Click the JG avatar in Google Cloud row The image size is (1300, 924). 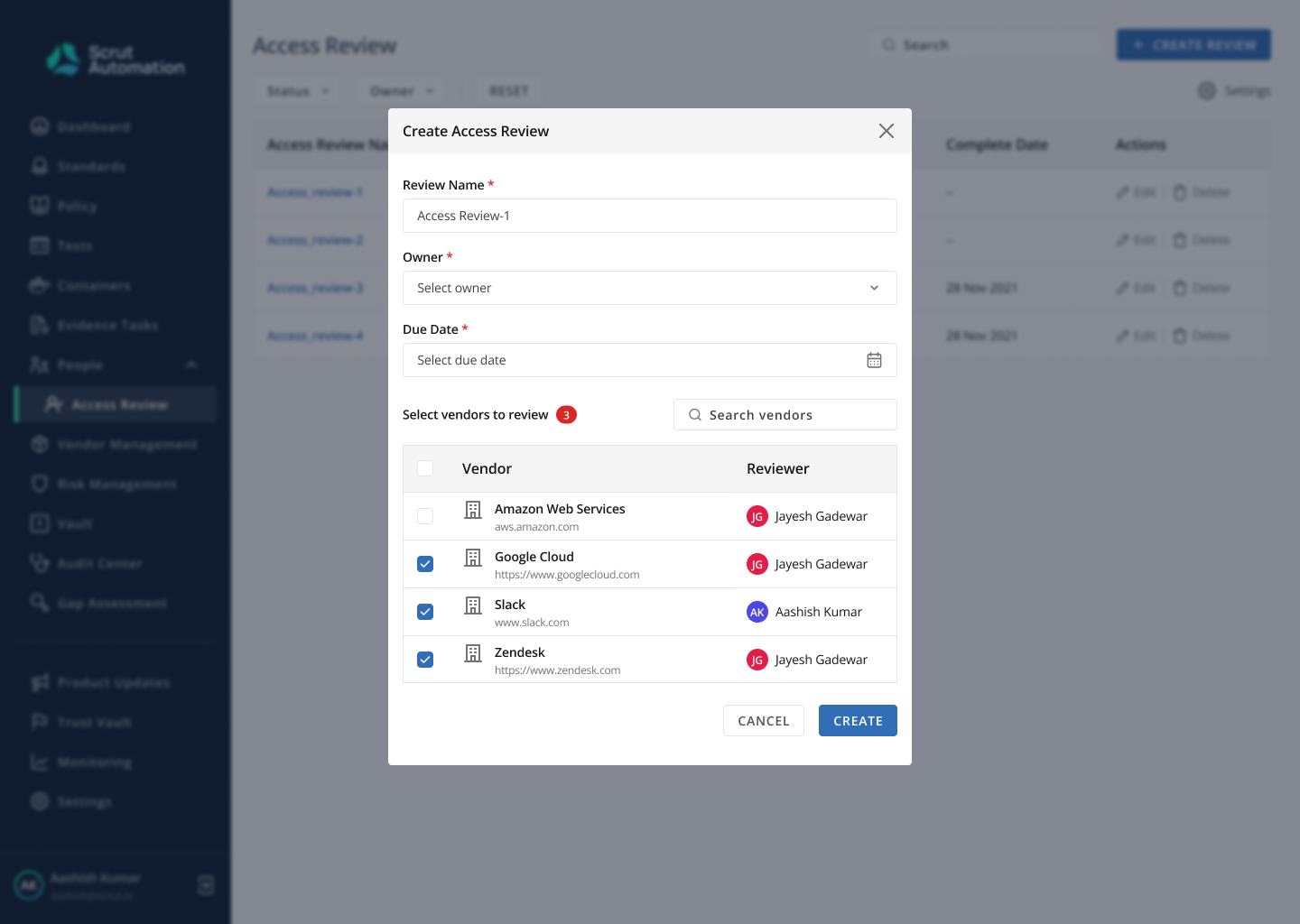tap(757, 564)
